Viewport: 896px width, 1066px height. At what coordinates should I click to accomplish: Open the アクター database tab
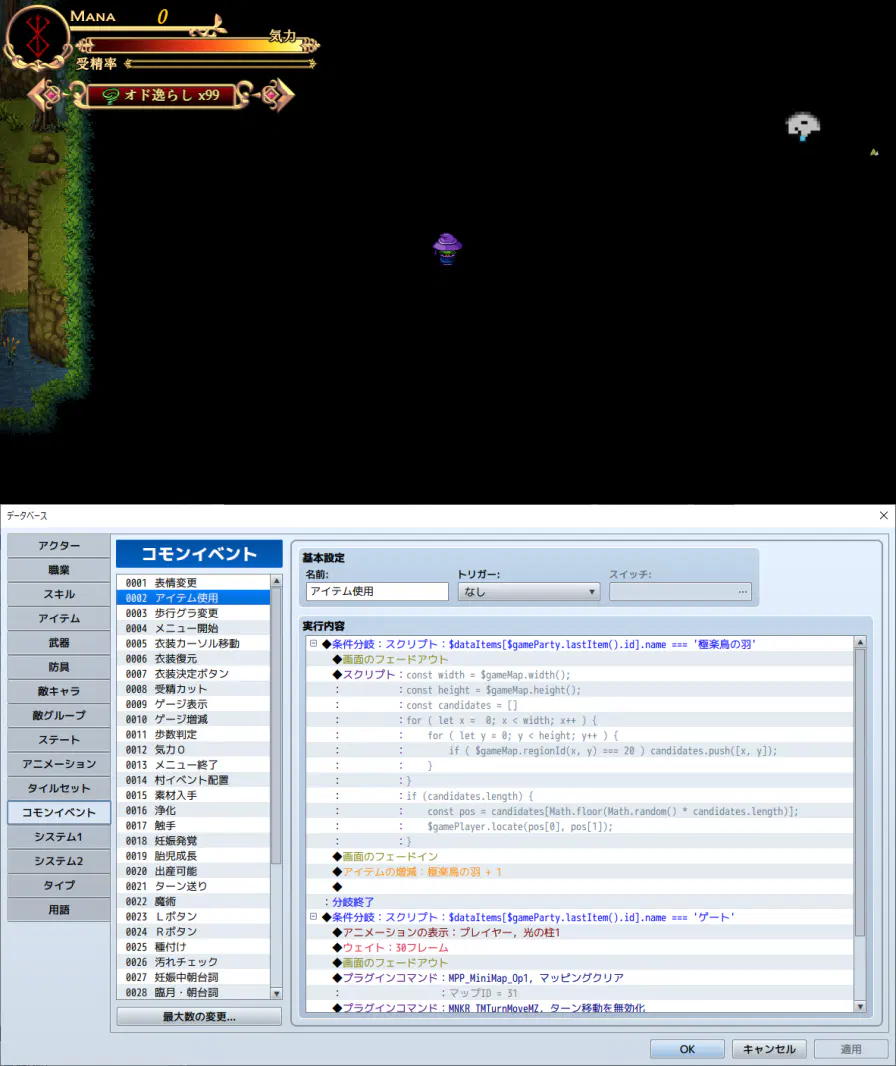click(59, 545)
